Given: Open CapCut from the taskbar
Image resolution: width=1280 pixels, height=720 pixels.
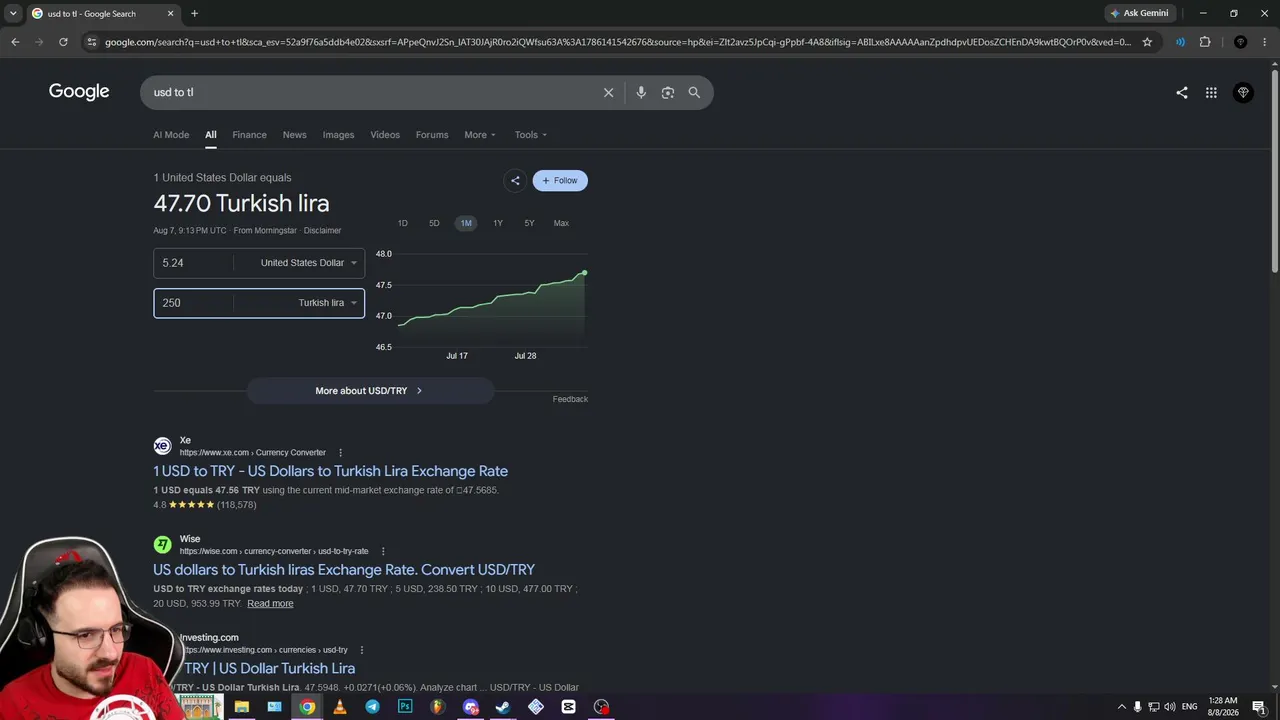Looking at the screenshot, I should click(x=568, y=706).
